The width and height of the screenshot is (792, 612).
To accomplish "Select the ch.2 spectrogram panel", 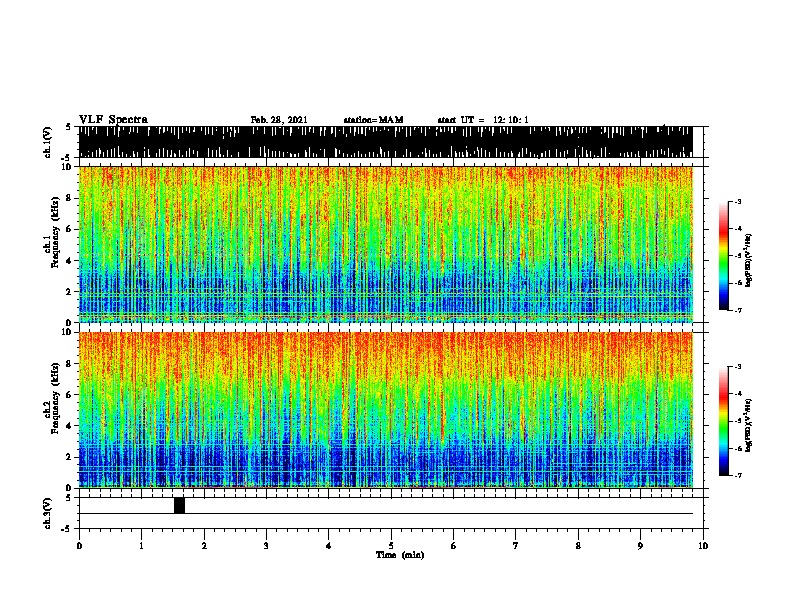I will point(386,410).
